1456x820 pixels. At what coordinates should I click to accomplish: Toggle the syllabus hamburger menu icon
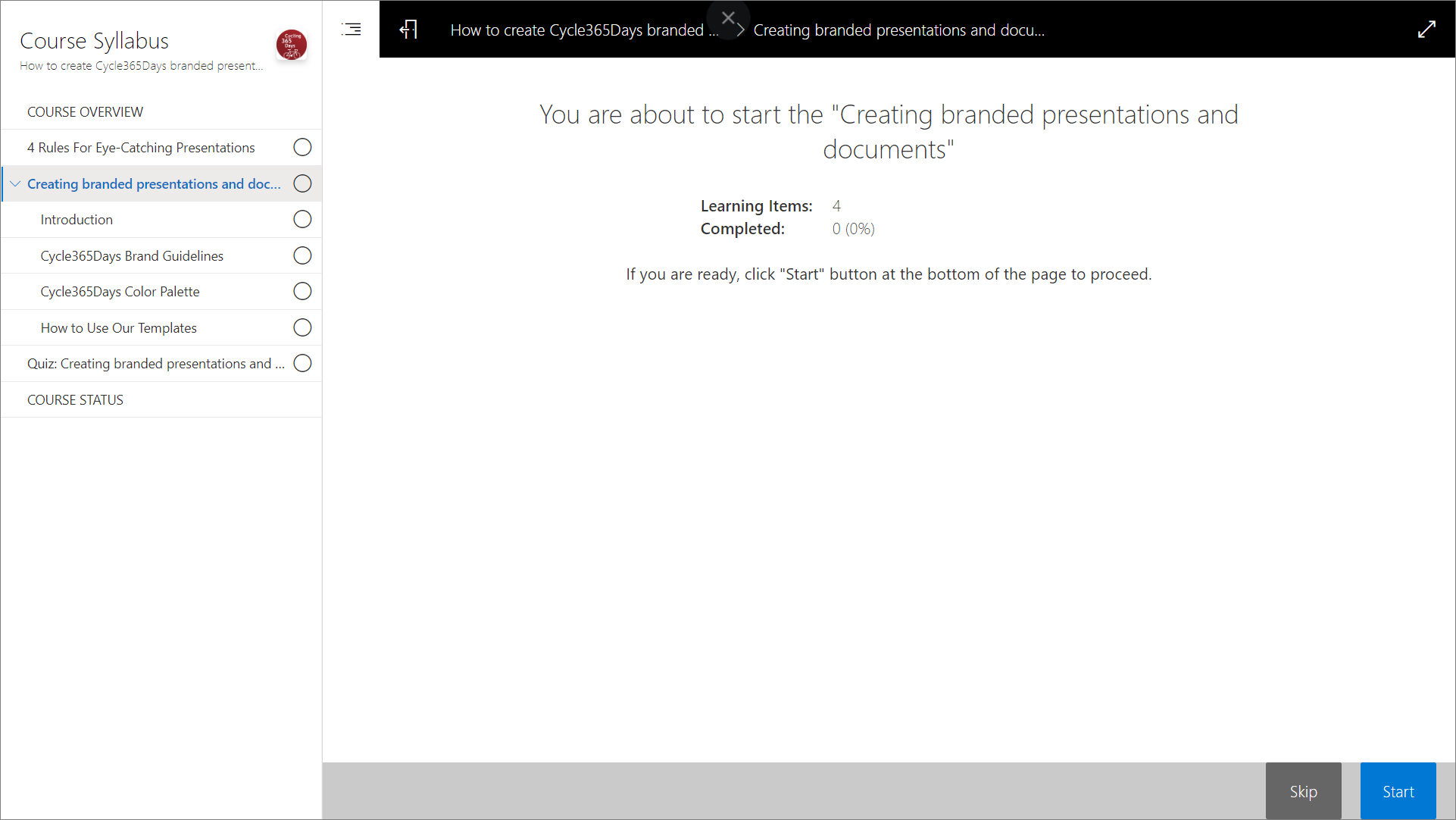pyautogui.click(x=352, y=30)
